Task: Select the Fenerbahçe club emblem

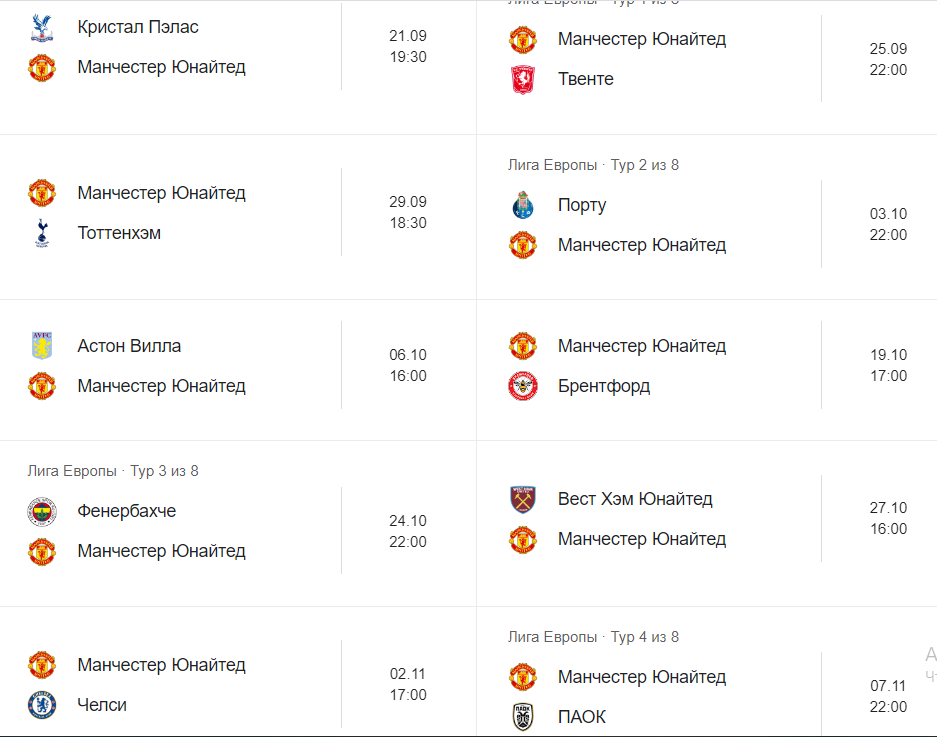Action: coord(42,511)
